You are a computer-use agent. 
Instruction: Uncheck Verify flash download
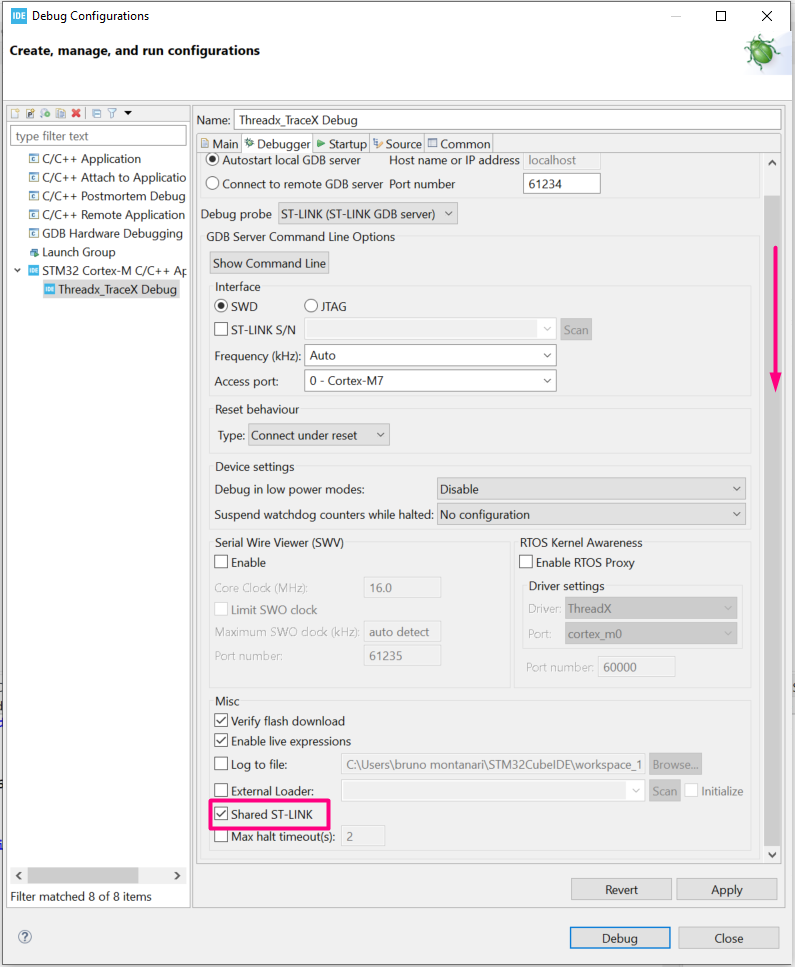coord(221,720)
